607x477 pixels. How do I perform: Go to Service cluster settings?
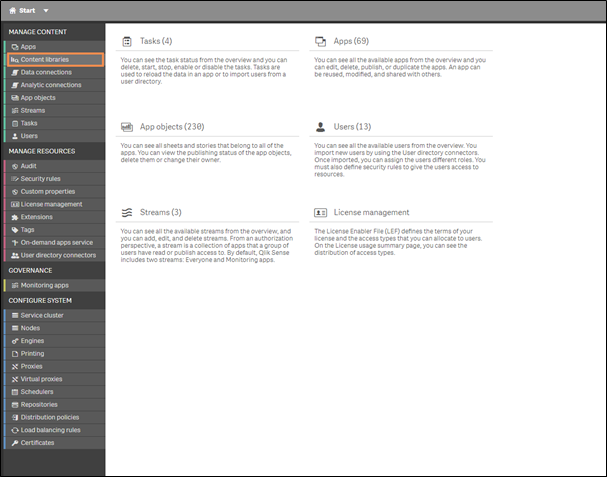point(55,316)
